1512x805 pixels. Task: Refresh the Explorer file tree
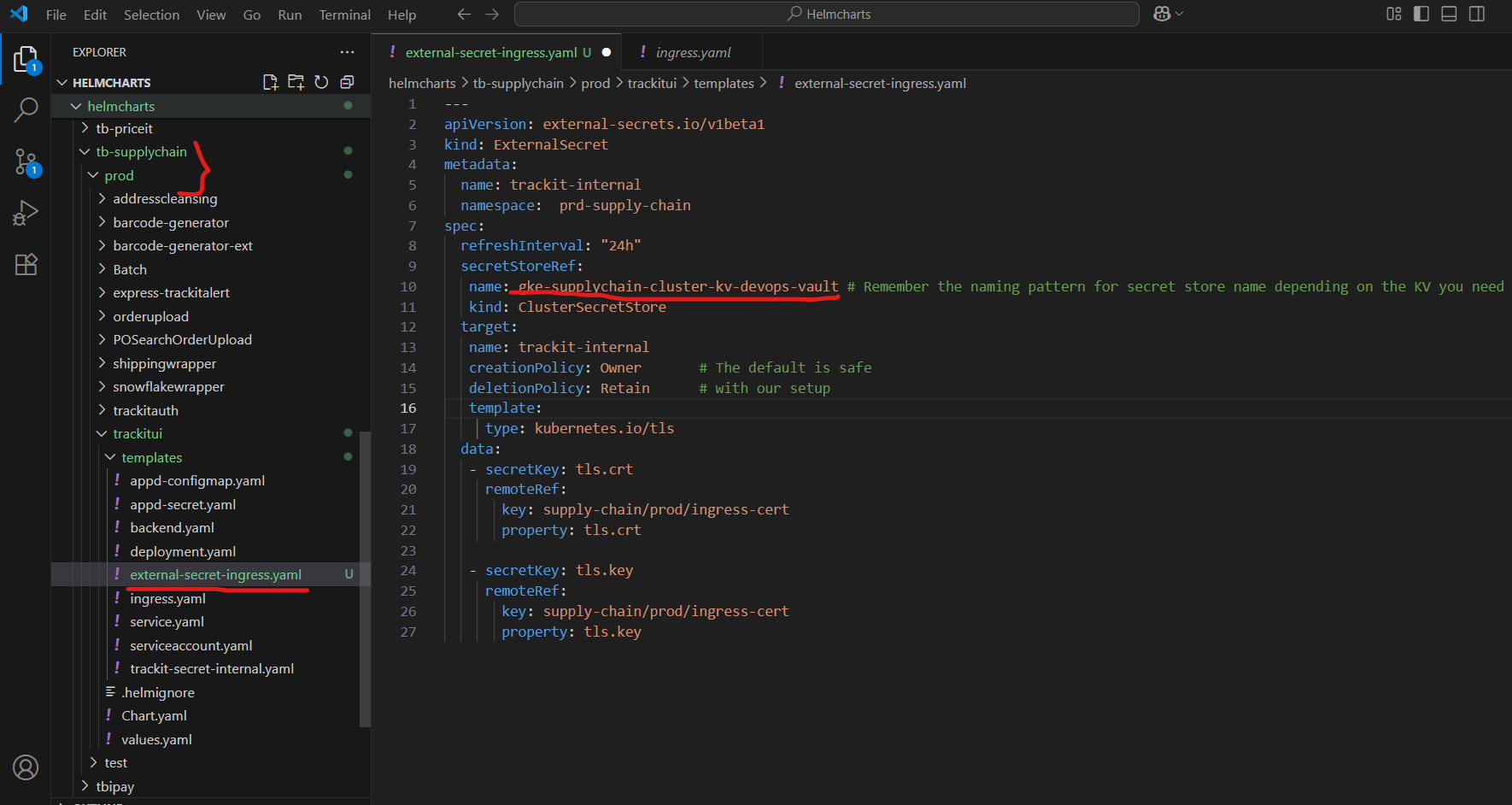pos(321,82)
